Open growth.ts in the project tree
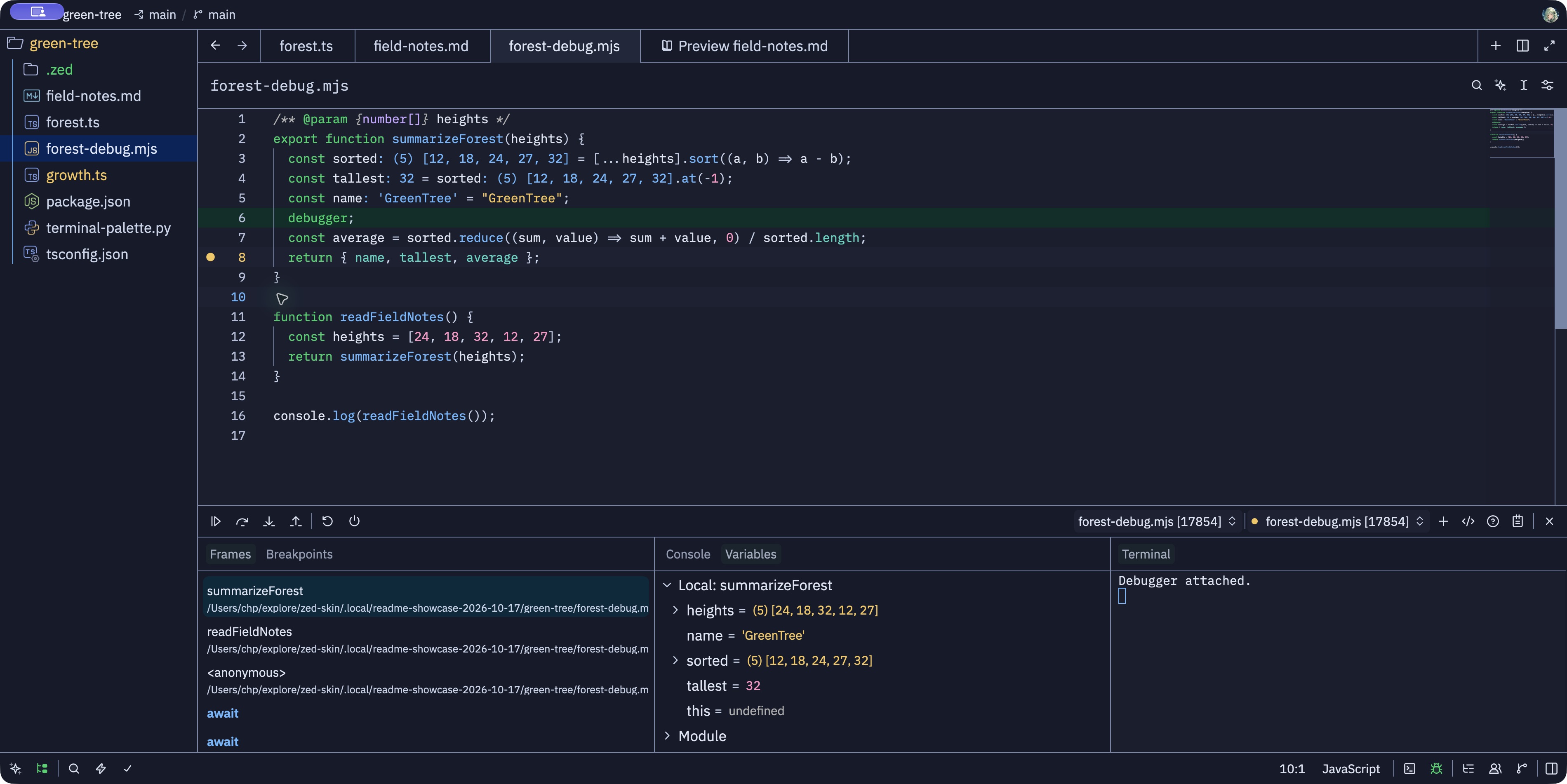Screen dimensions: 1567x784 [99, 175]
